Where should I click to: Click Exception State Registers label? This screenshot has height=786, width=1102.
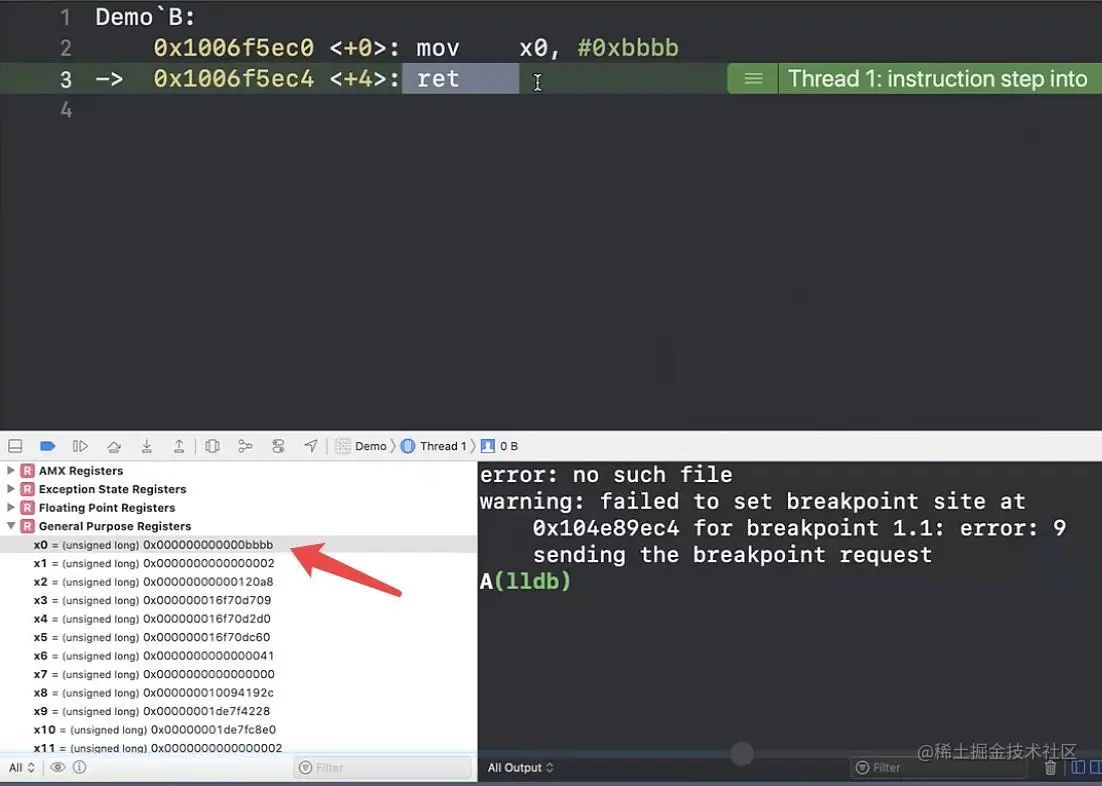coord(112,489)
